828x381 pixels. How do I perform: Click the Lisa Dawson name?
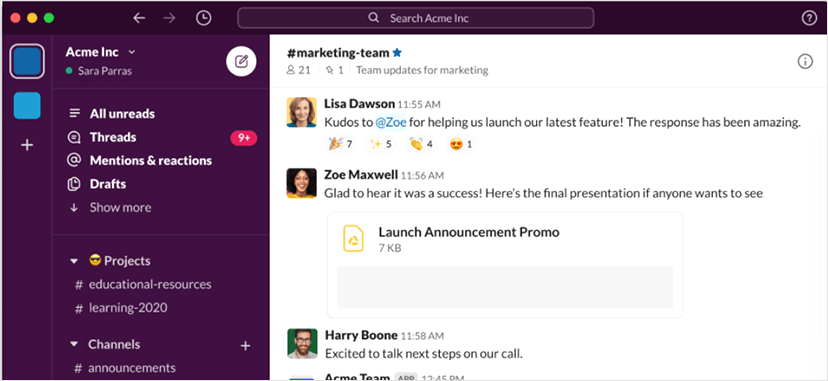pos(359,103)
